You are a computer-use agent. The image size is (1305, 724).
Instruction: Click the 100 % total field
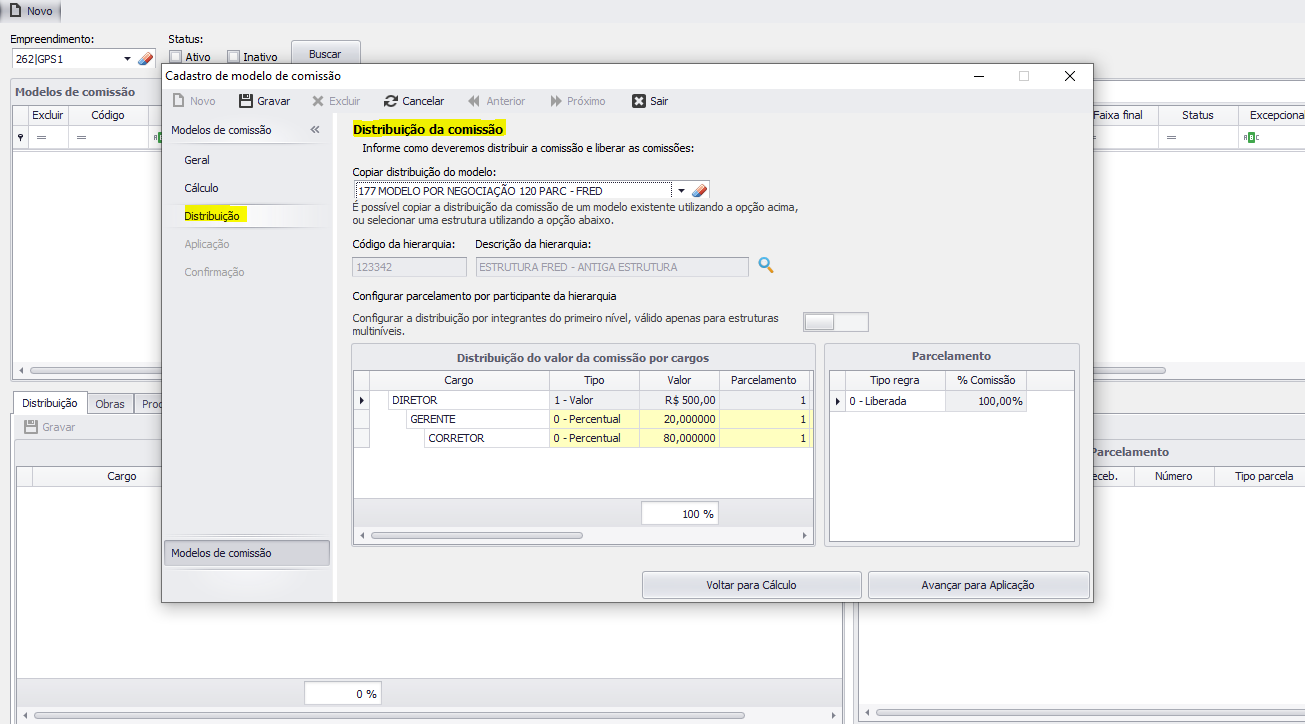point(679,513)
